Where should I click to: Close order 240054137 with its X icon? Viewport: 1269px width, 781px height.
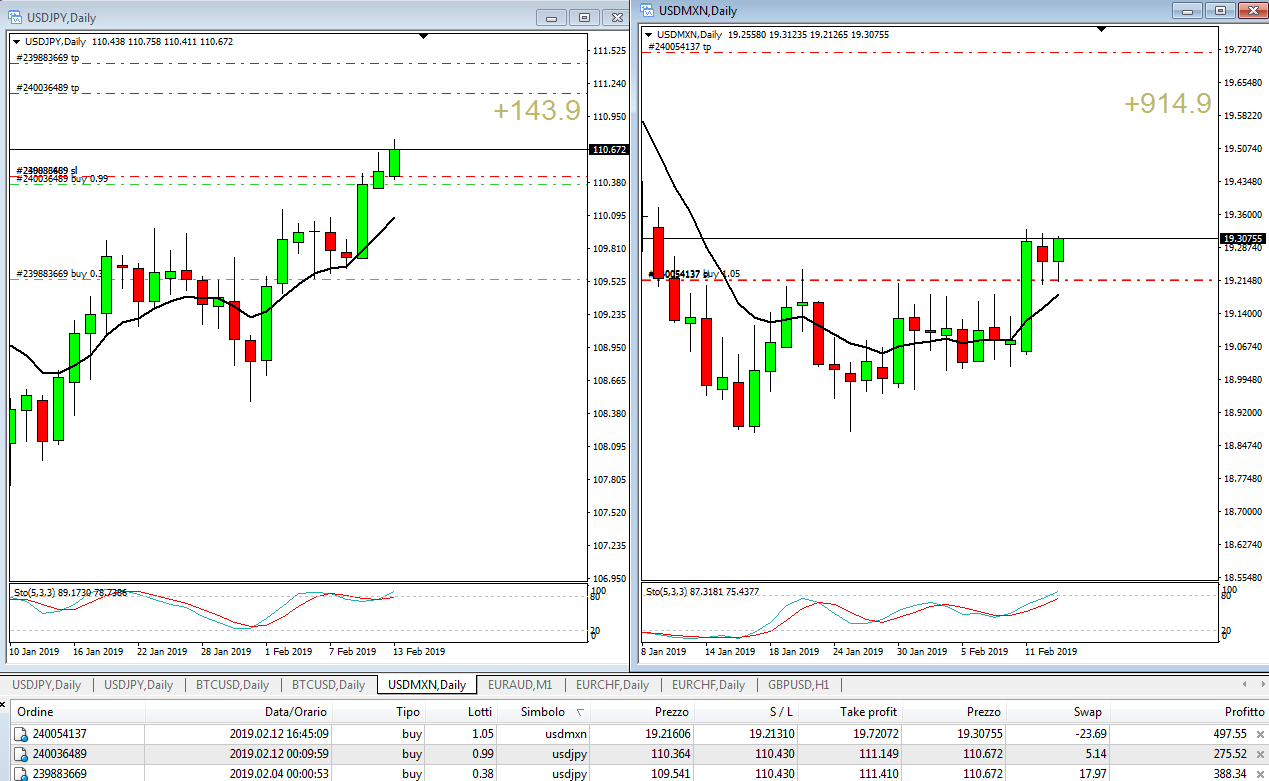coord(1260,734)
